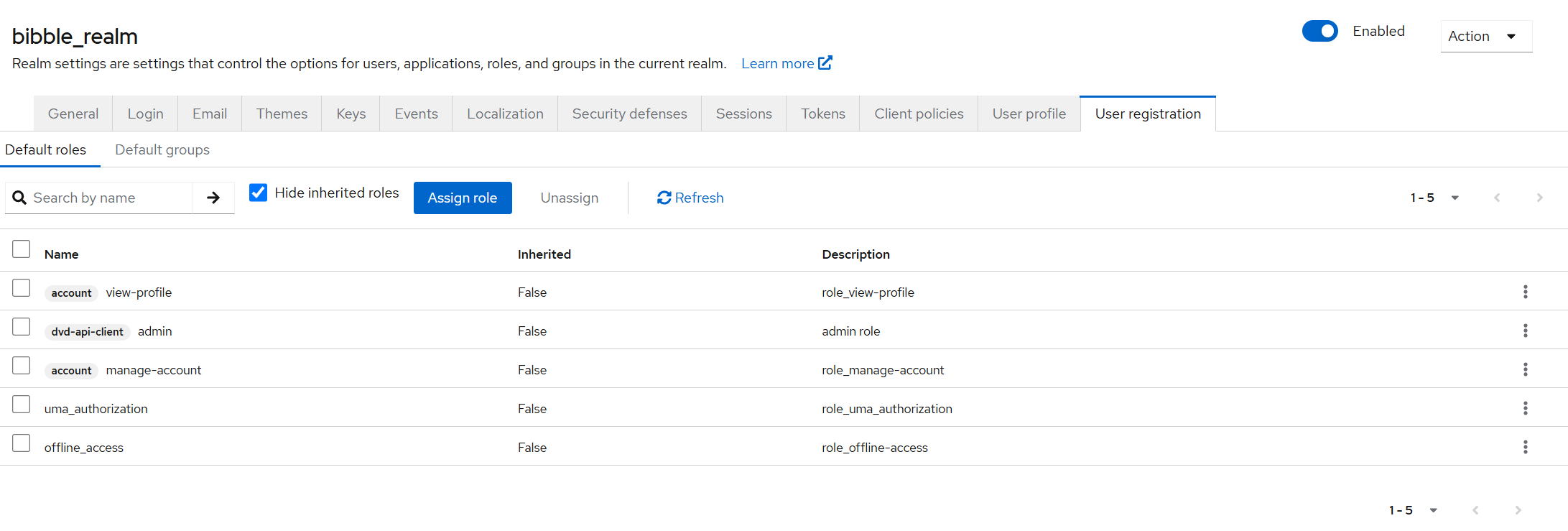Click the Name column header
The height and width of the screenshot is (531, 1568).
(61, 254)
